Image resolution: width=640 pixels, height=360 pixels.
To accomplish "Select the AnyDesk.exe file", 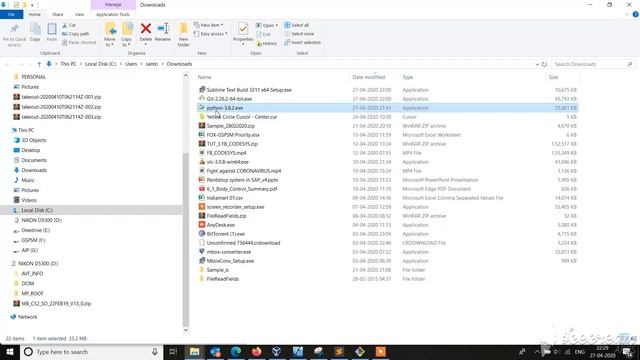I will (220, 224).
